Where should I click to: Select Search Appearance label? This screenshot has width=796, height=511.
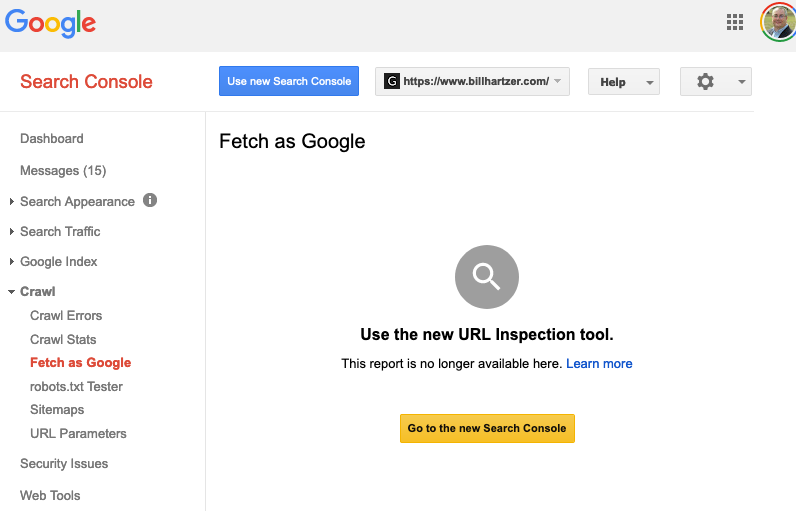click(77, 202)
